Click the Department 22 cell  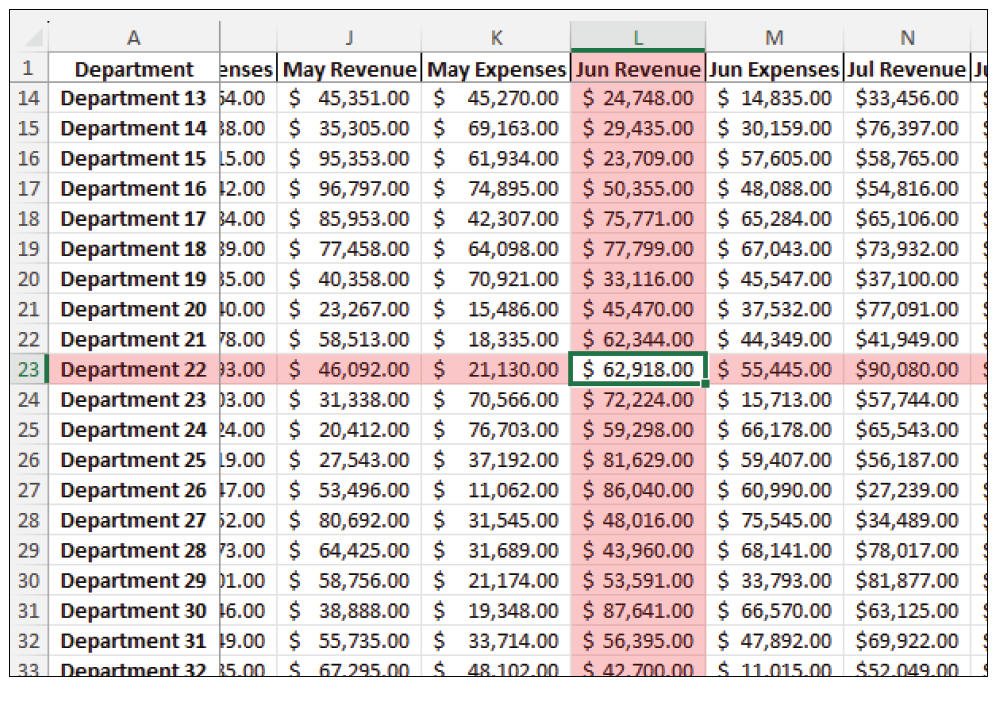point(133,370)
